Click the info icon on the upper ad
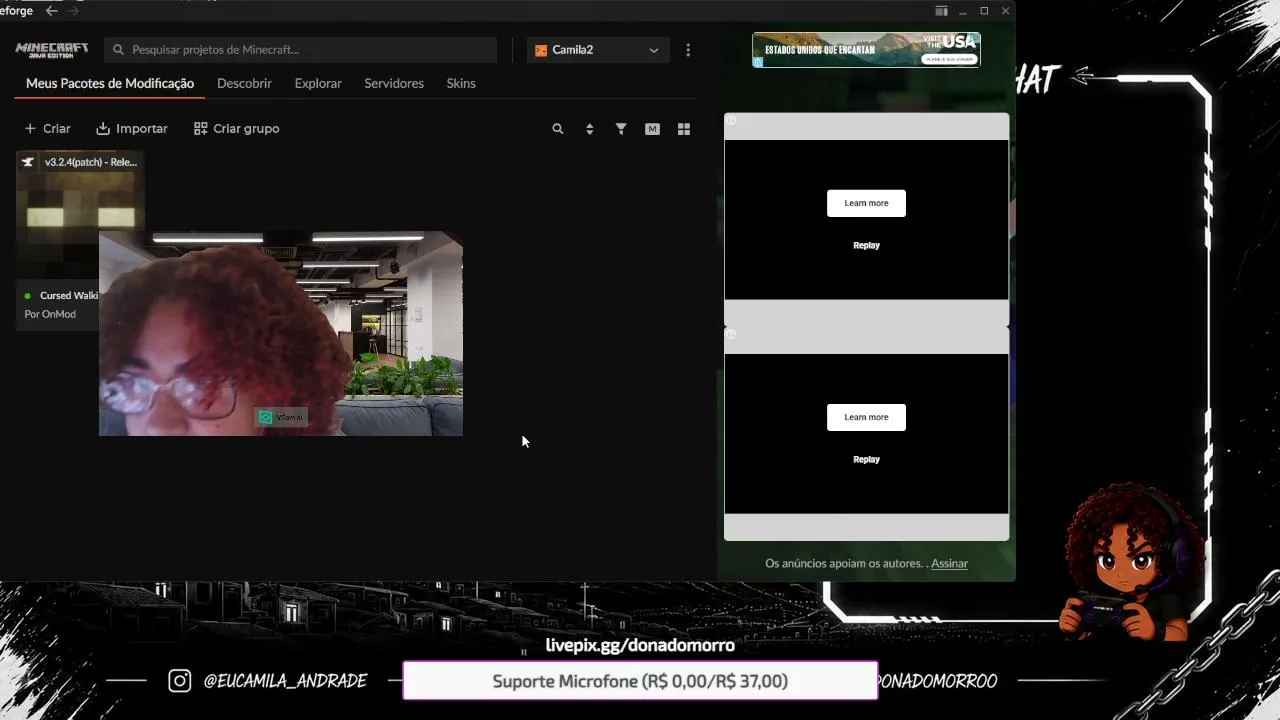Viewport: 1280px width, 720px height. [731, 120]
